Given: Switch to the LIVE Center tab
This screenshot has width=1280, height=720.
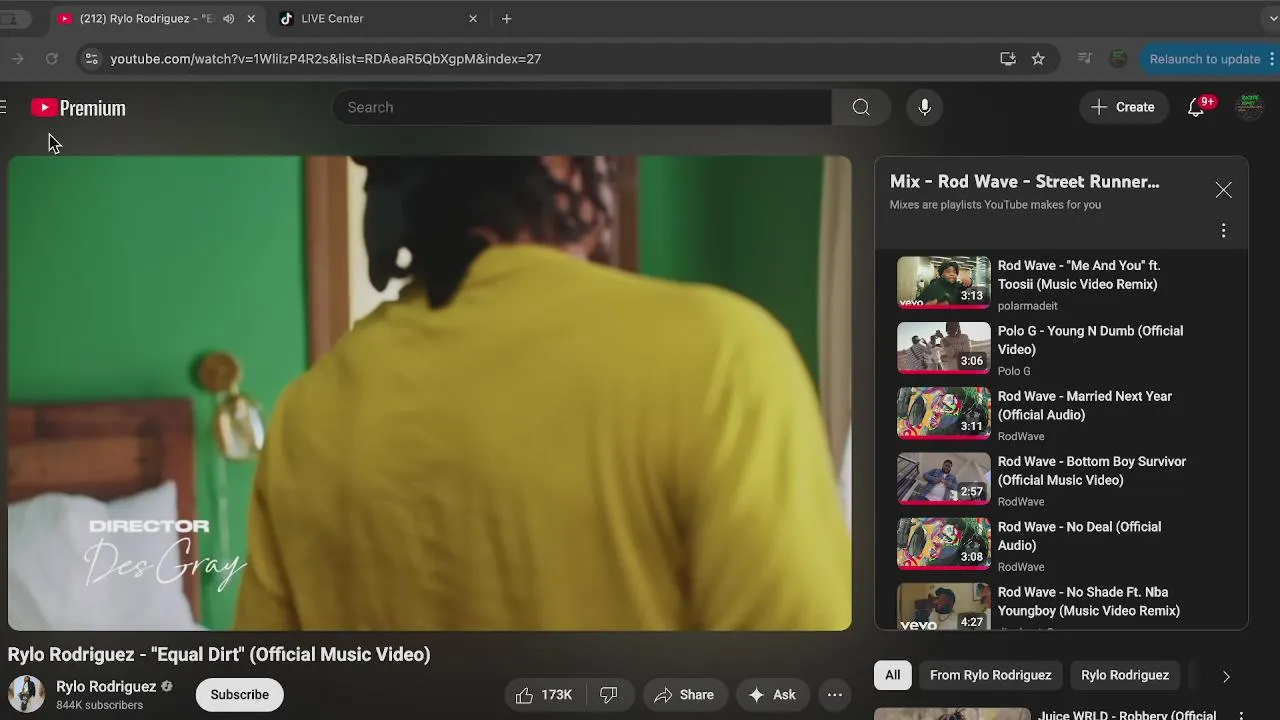Looking at the screenshot, I should click(375, 19).
